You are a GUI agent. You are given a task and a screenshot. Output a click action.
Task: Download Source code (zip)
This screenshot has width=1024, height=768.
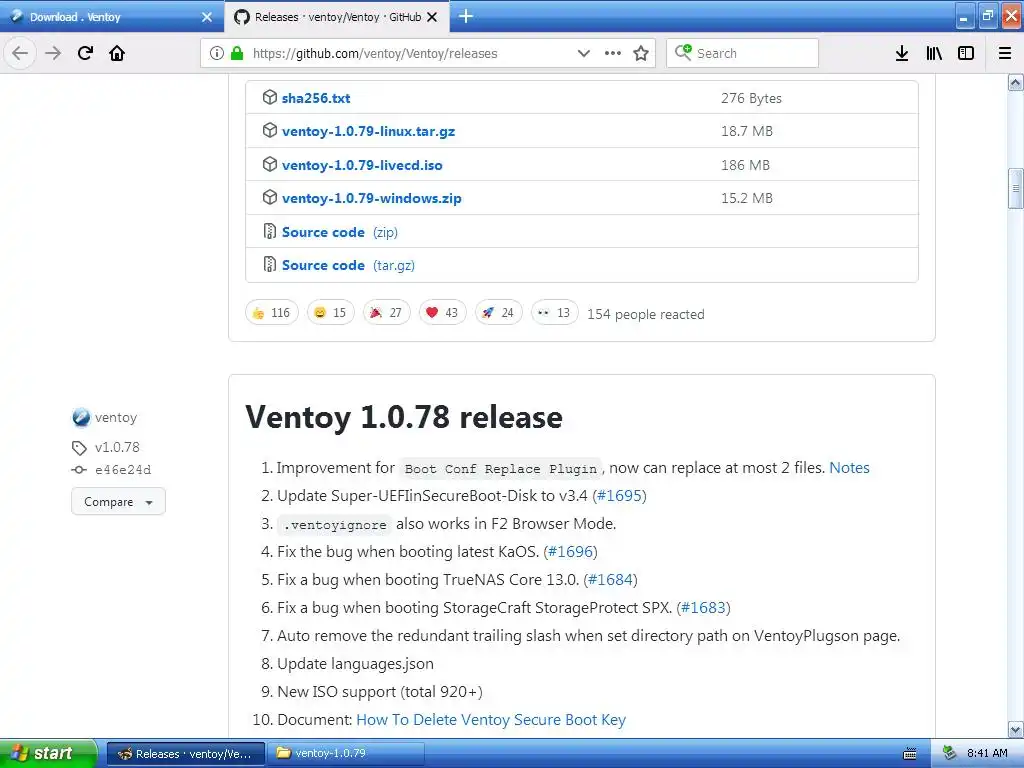340,232
